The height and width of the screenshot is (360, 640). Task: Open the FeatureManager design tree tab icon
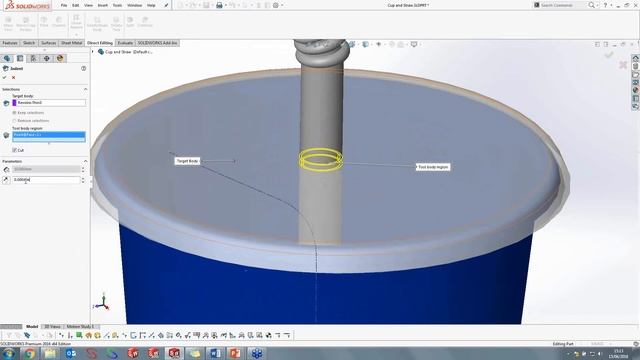pos(7,58)
